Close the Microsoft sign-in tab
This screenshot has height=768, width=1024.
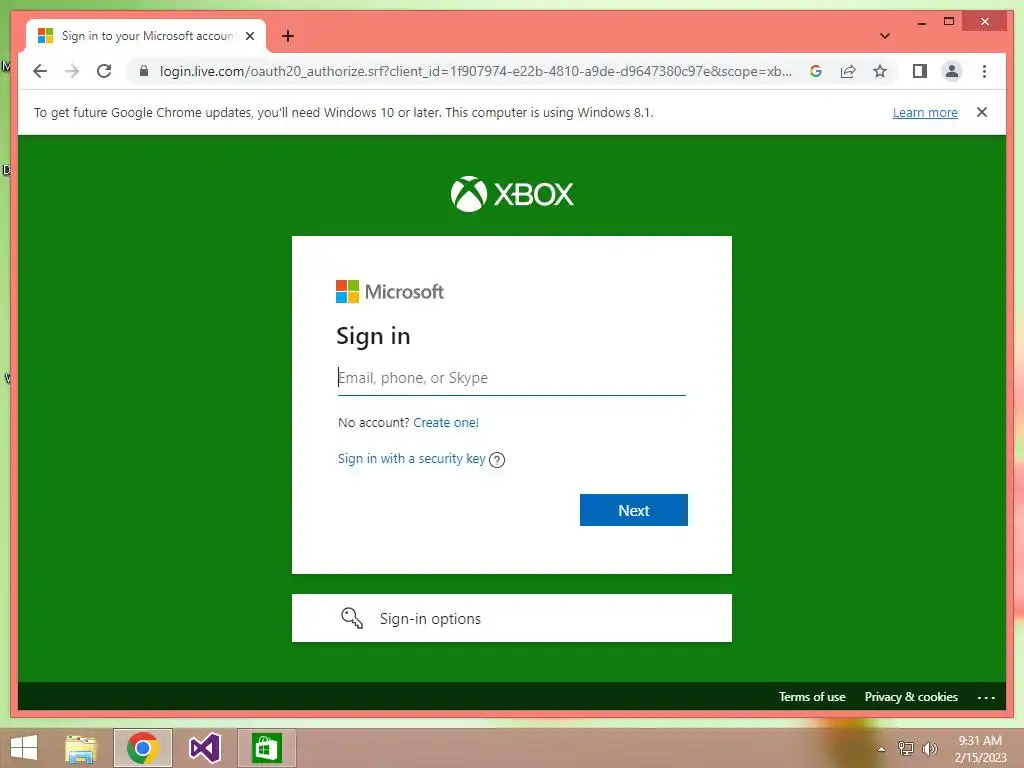tap(249, 36)
